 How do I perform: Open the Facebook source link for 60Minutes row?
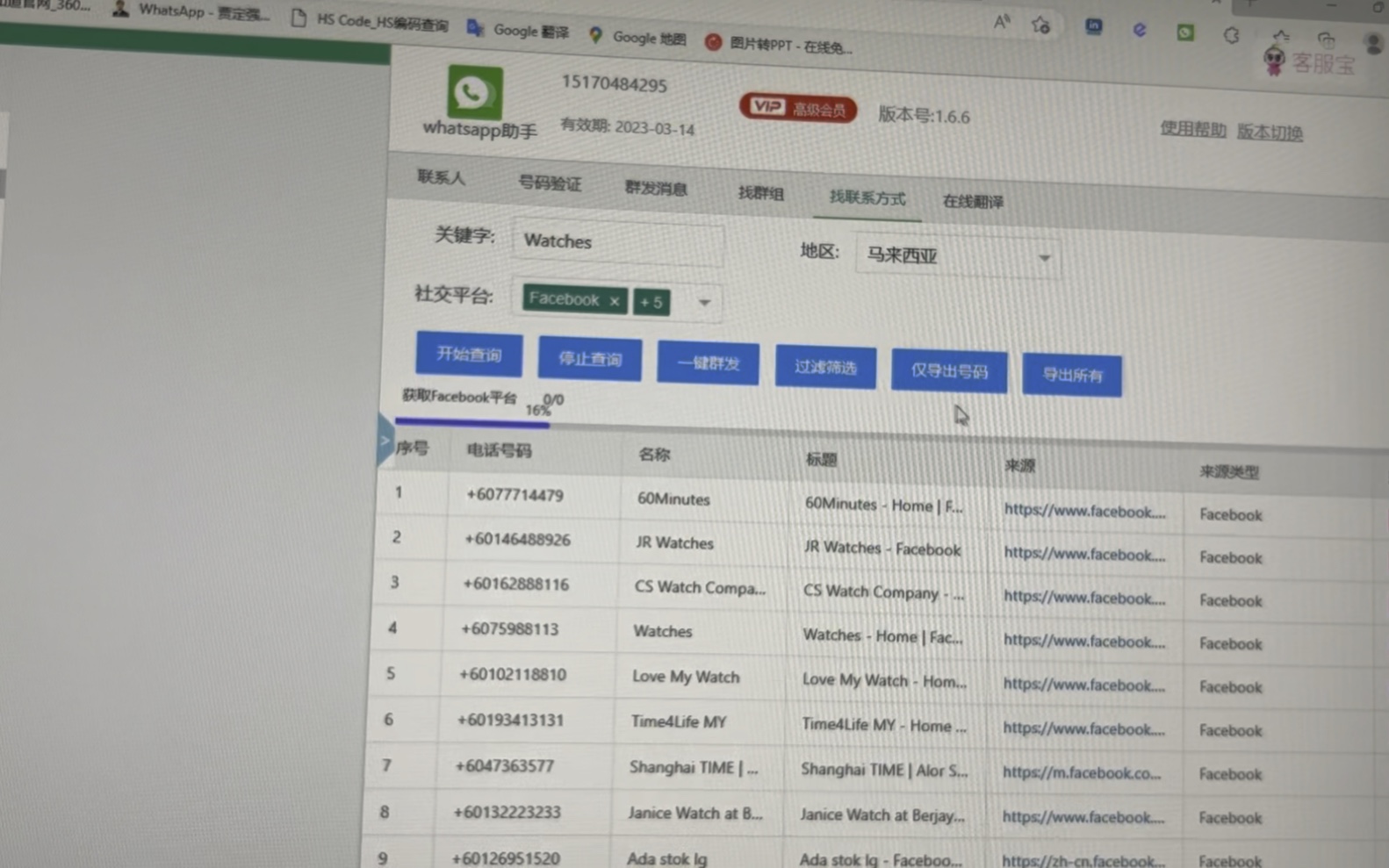coord(1085,511)
